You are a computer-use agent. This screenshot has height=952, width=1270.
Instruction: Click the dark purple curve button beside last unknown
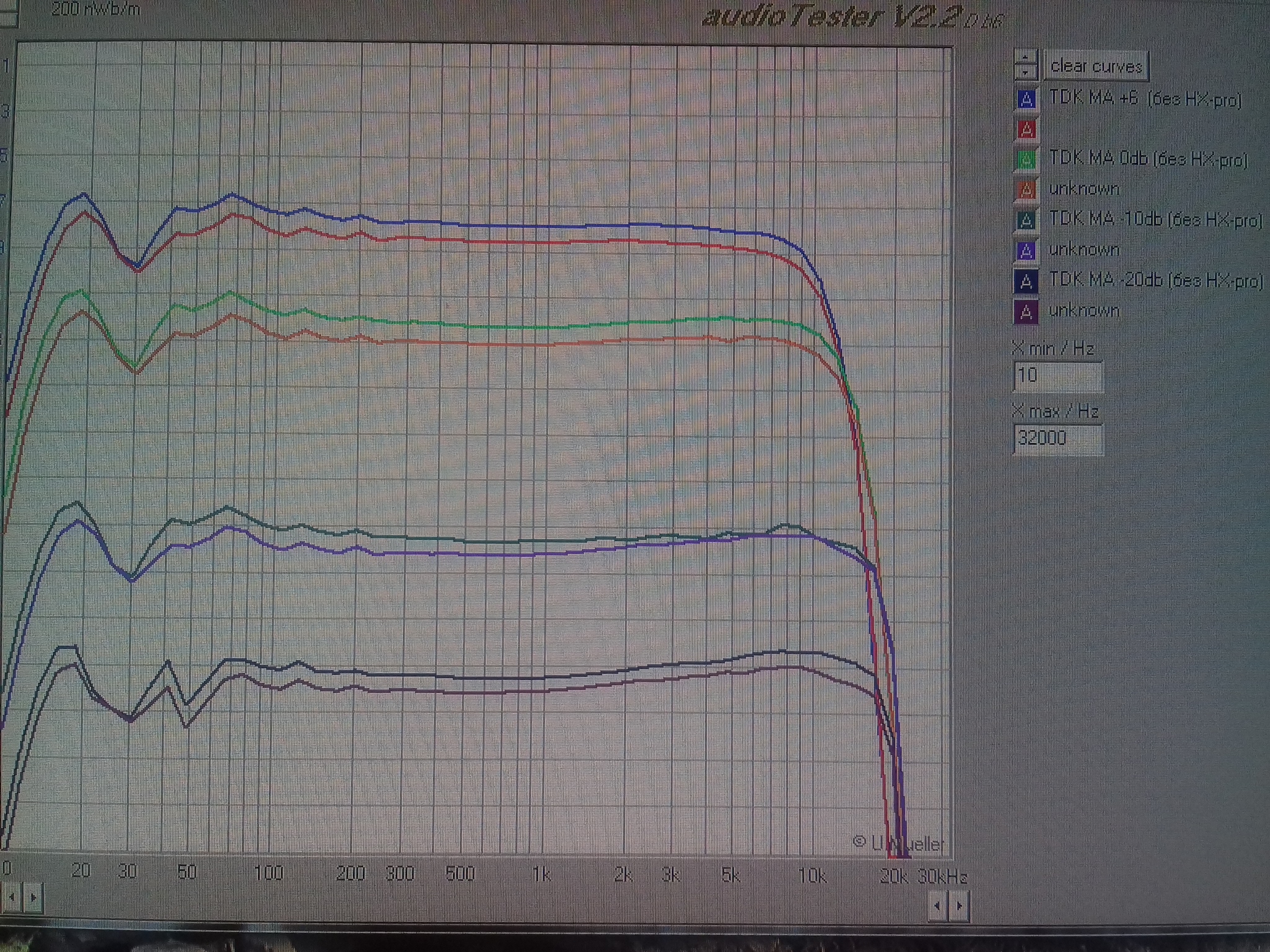click(1026, 311)
